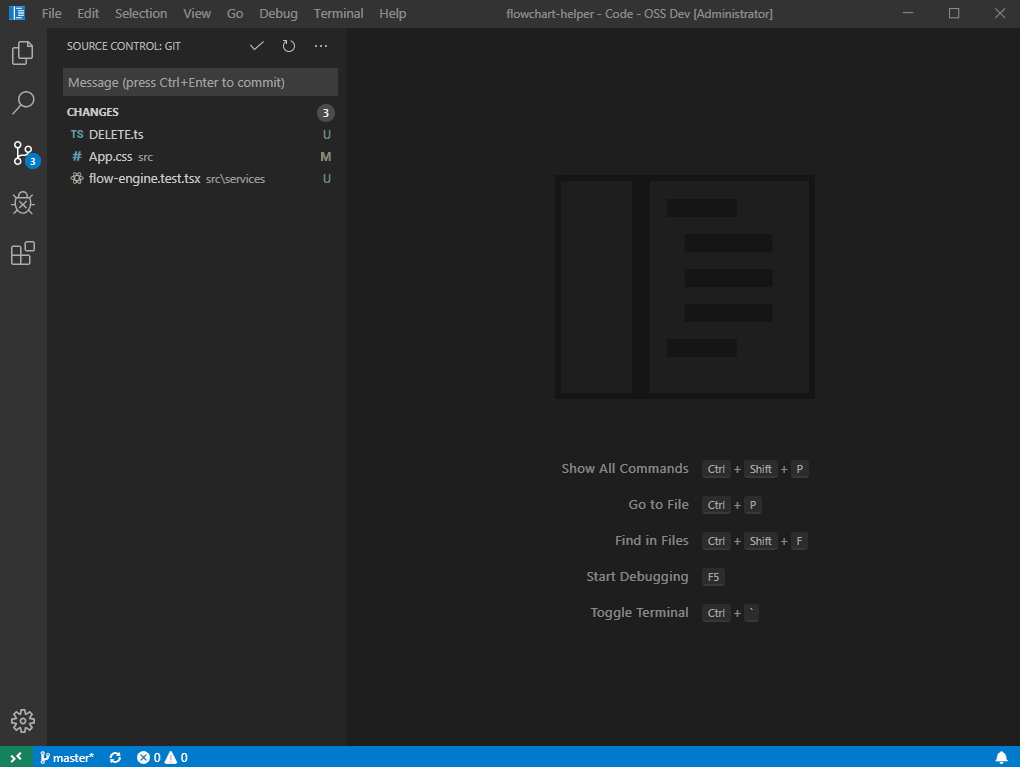Image resolution: width=1020 pixels, height=767 pixels.
Task: Open the Help menu
Action: 392,13
